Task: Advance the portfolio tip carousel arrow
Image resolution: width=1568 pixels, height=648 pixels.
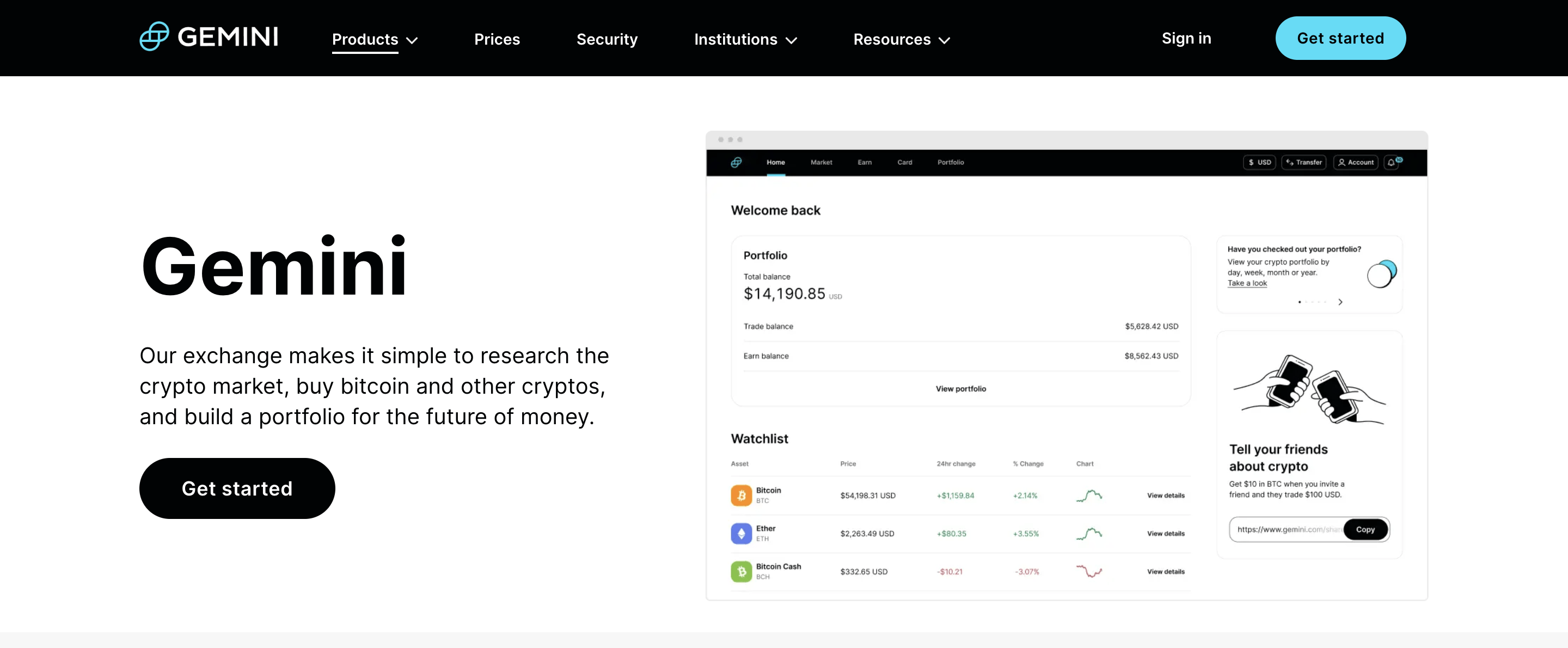Action: click(1340, 302)
